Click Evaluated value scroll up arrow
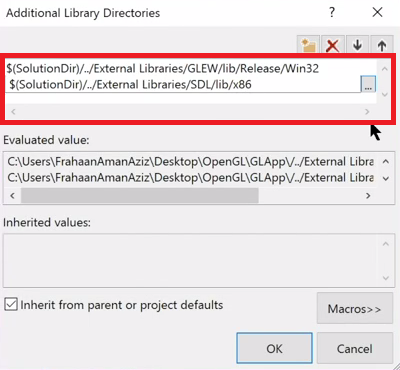Image resolution: width=400 pixels, height=370 pixels. [x=386, y=162]
